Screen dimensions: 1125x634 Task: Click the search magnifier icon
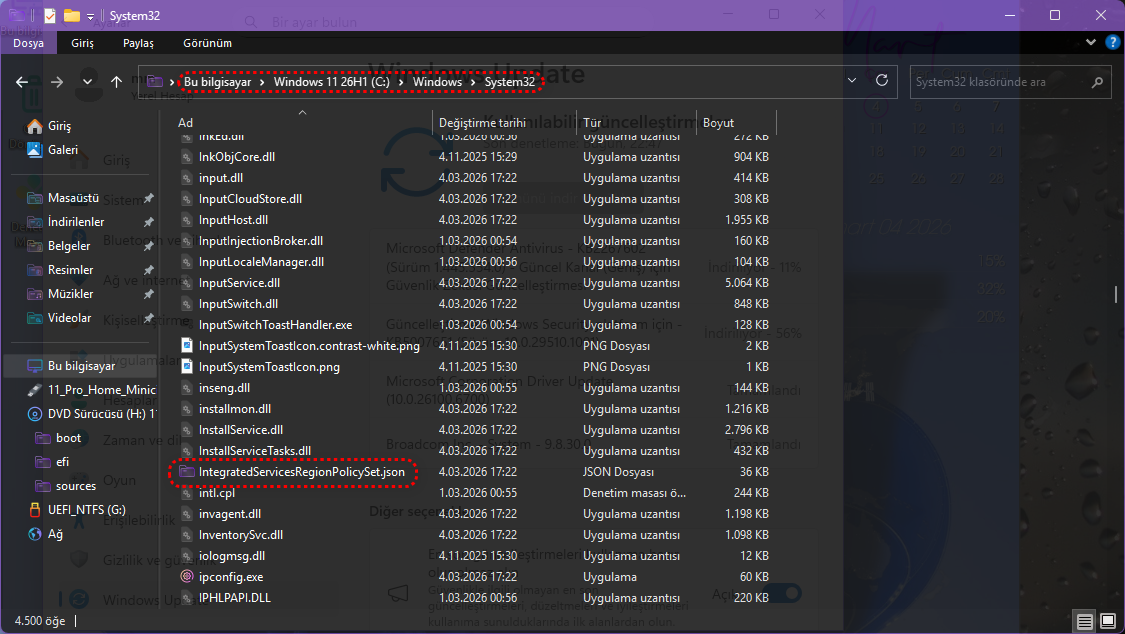tap(1097, 82)
